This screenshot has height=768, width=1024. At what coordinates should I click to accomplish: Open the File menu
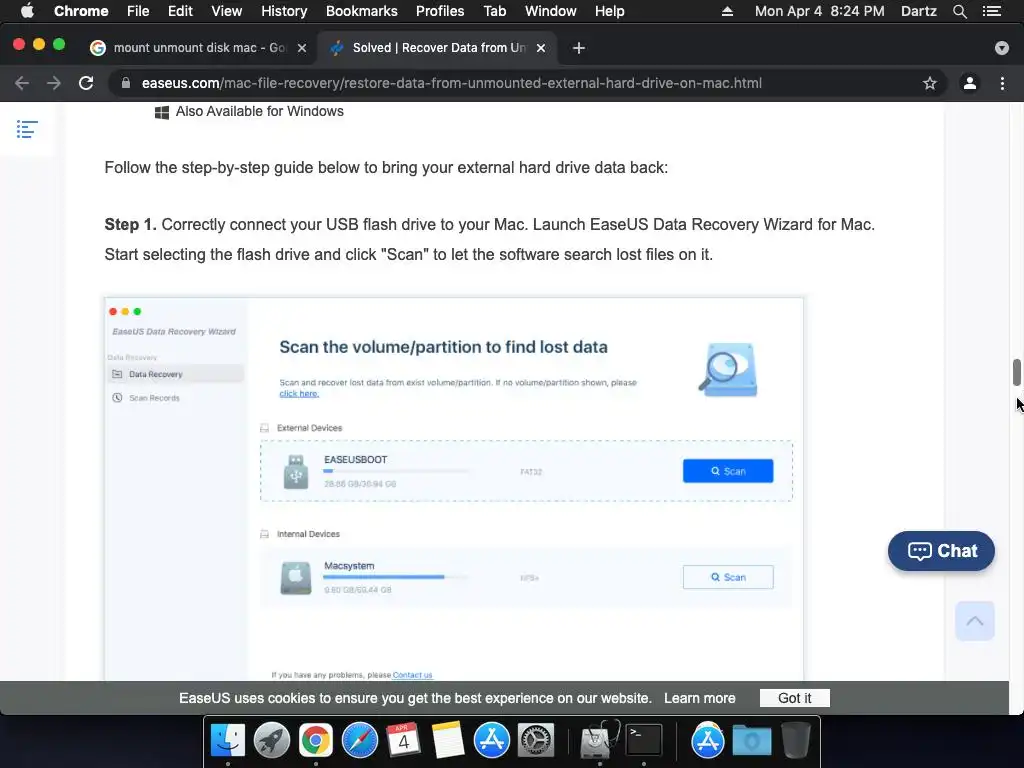(x=138, y=11)
